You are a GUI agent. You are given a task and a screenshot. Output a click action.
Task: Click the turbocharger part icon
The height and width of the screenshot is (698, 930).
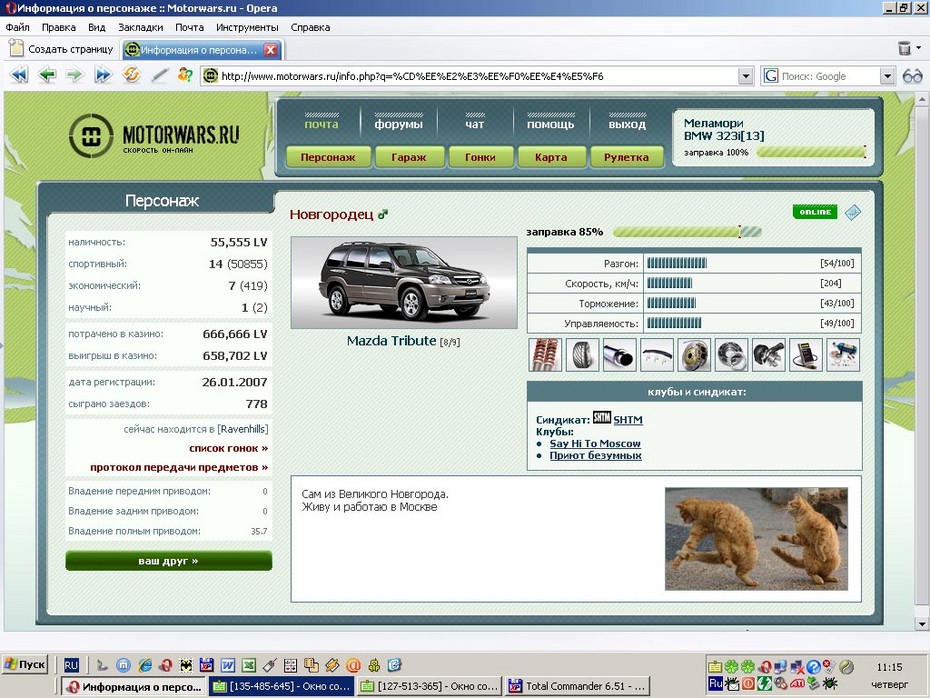pyautogui.click(x=769, y=355)
